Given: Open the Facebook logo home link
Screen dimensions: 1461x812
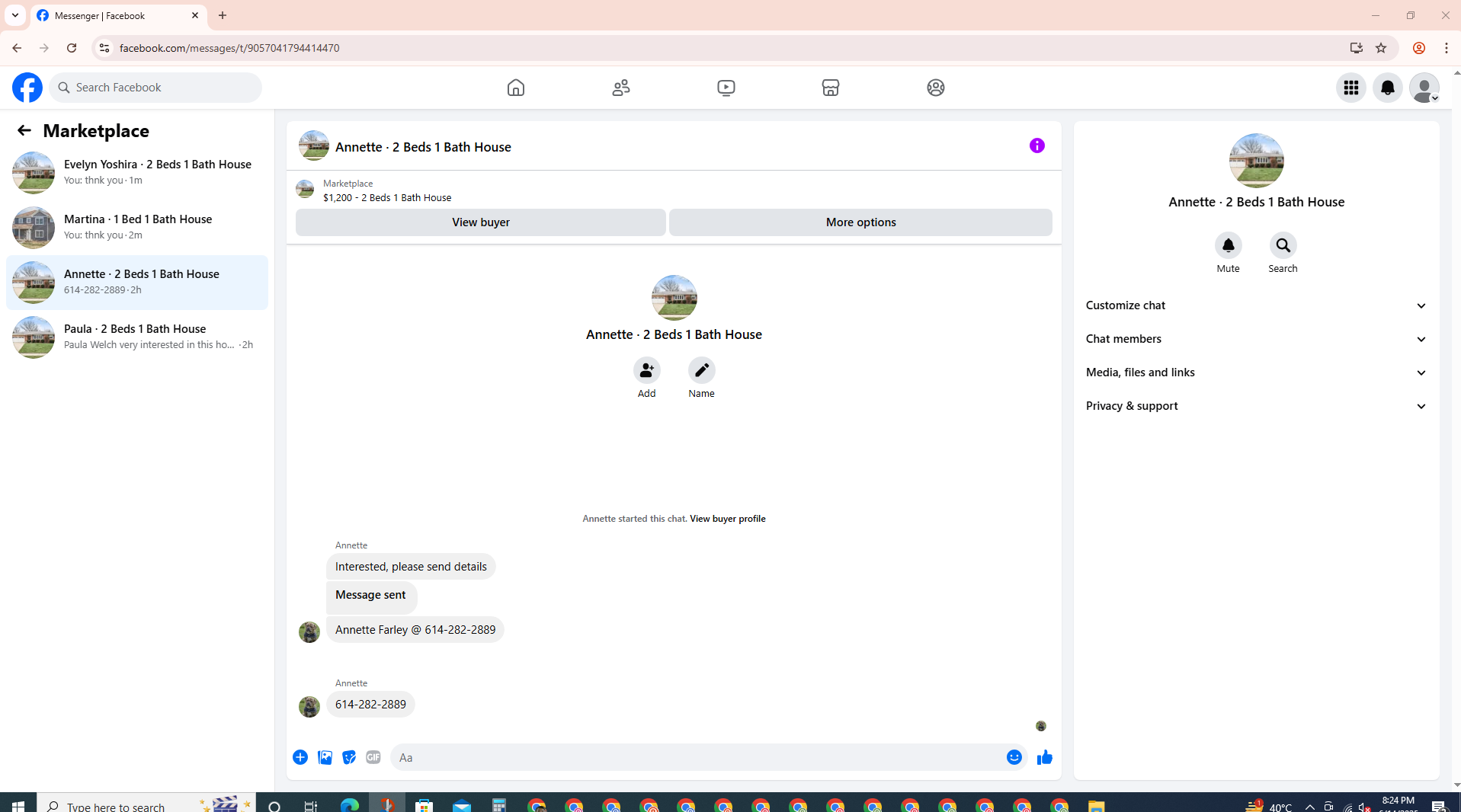Looking at the screenshot, I should 27,88.
